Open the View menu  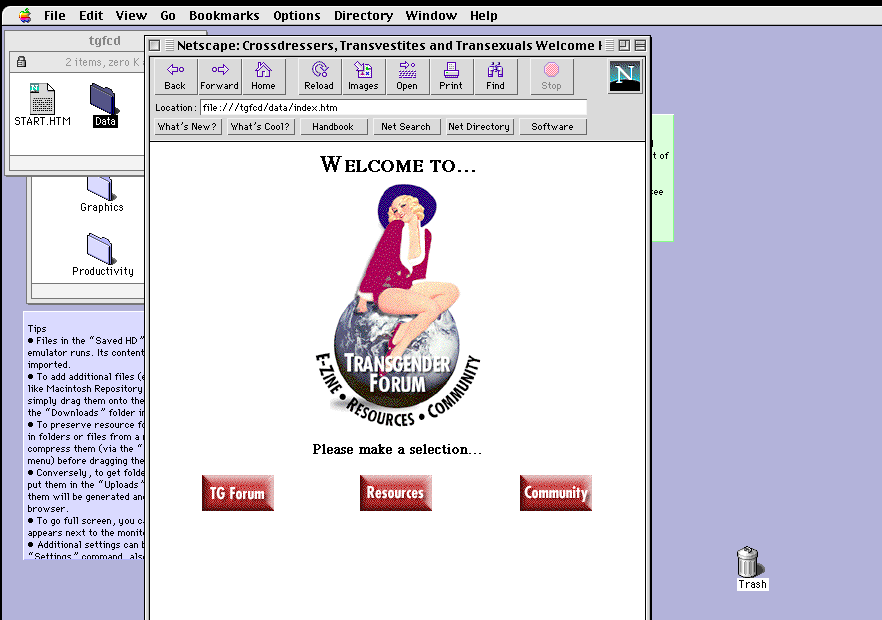[131, 16]
